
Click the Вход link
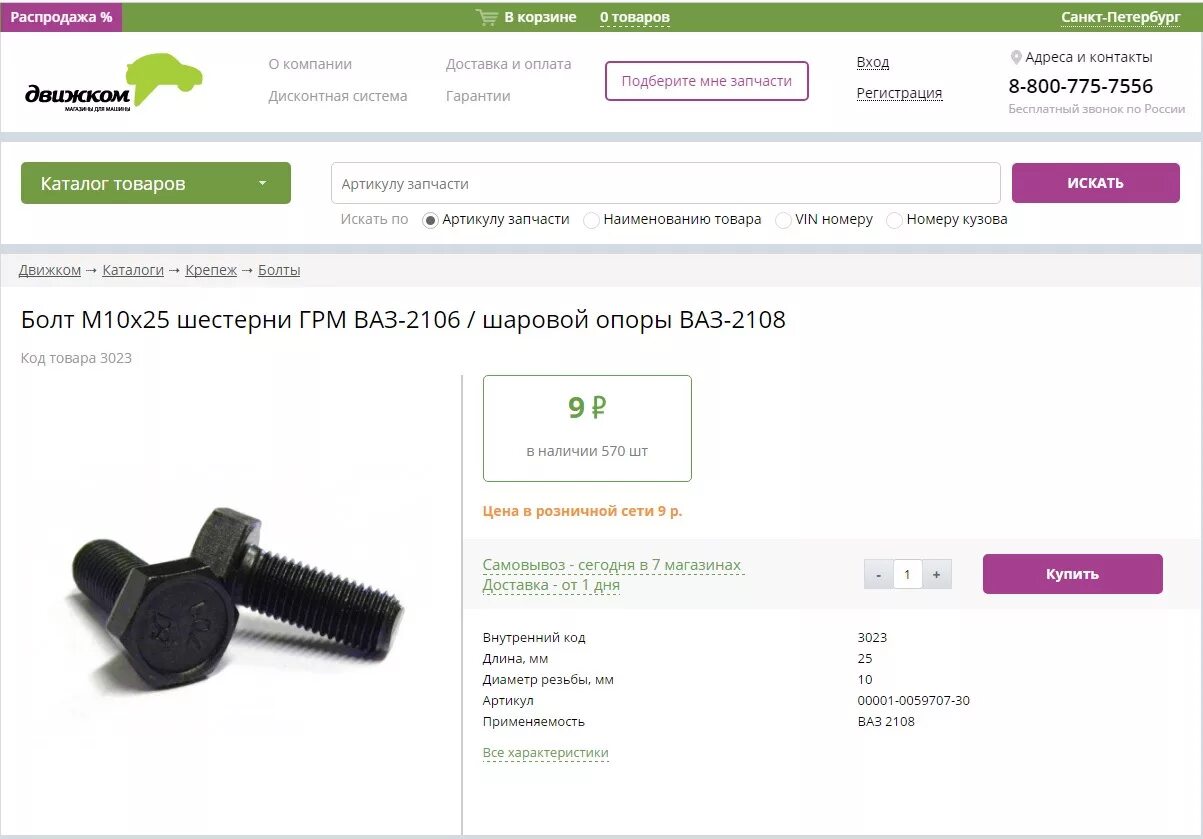873,62
